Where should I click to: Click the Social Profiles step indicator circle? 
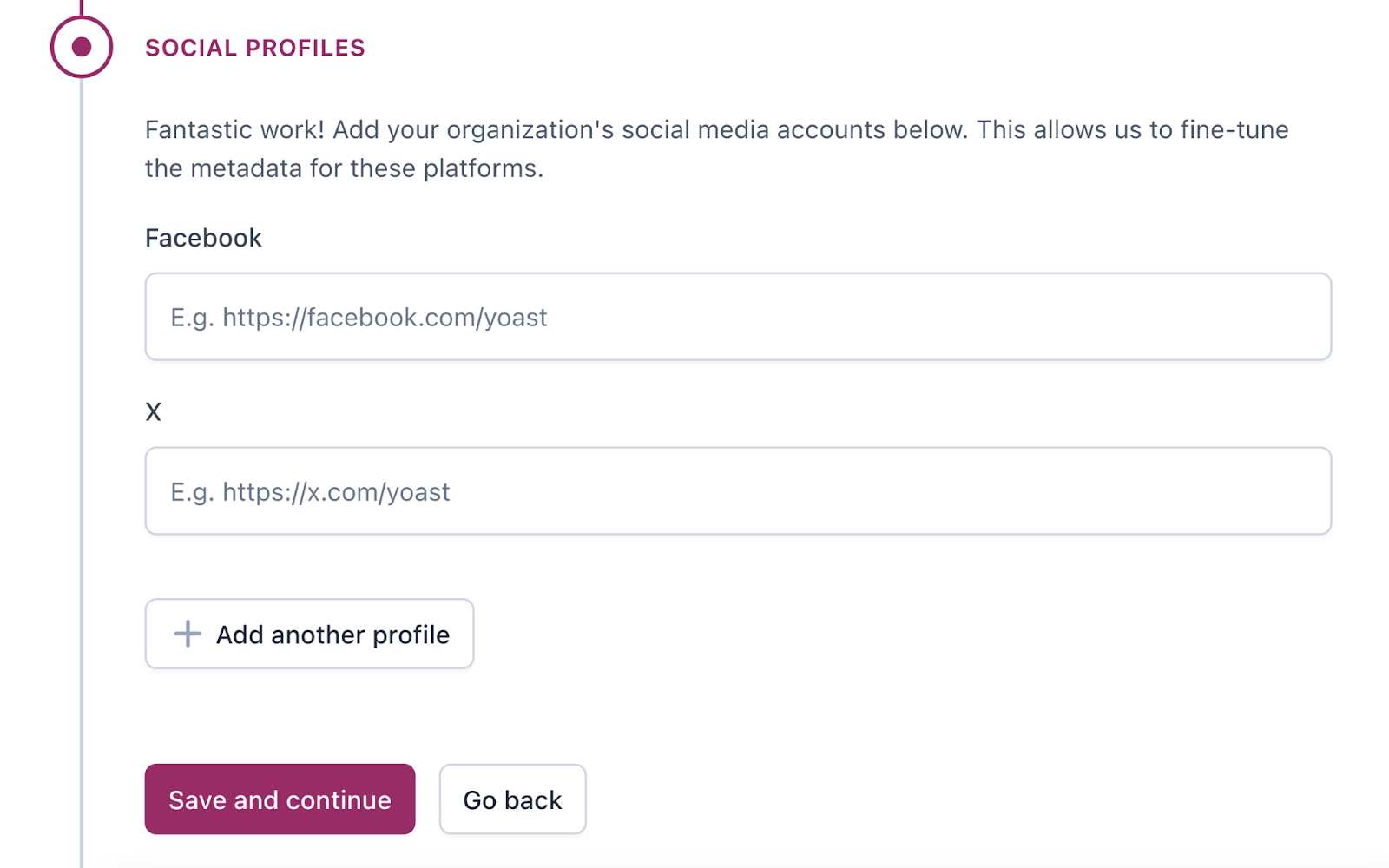(80, 47)
